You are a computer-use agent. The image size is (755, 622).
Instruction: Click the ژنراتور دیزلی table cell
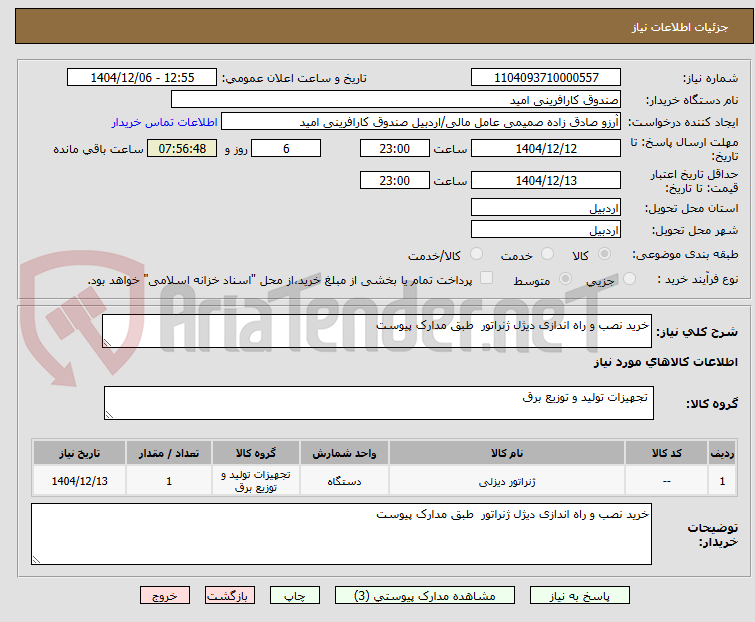[x=507, y=481]
